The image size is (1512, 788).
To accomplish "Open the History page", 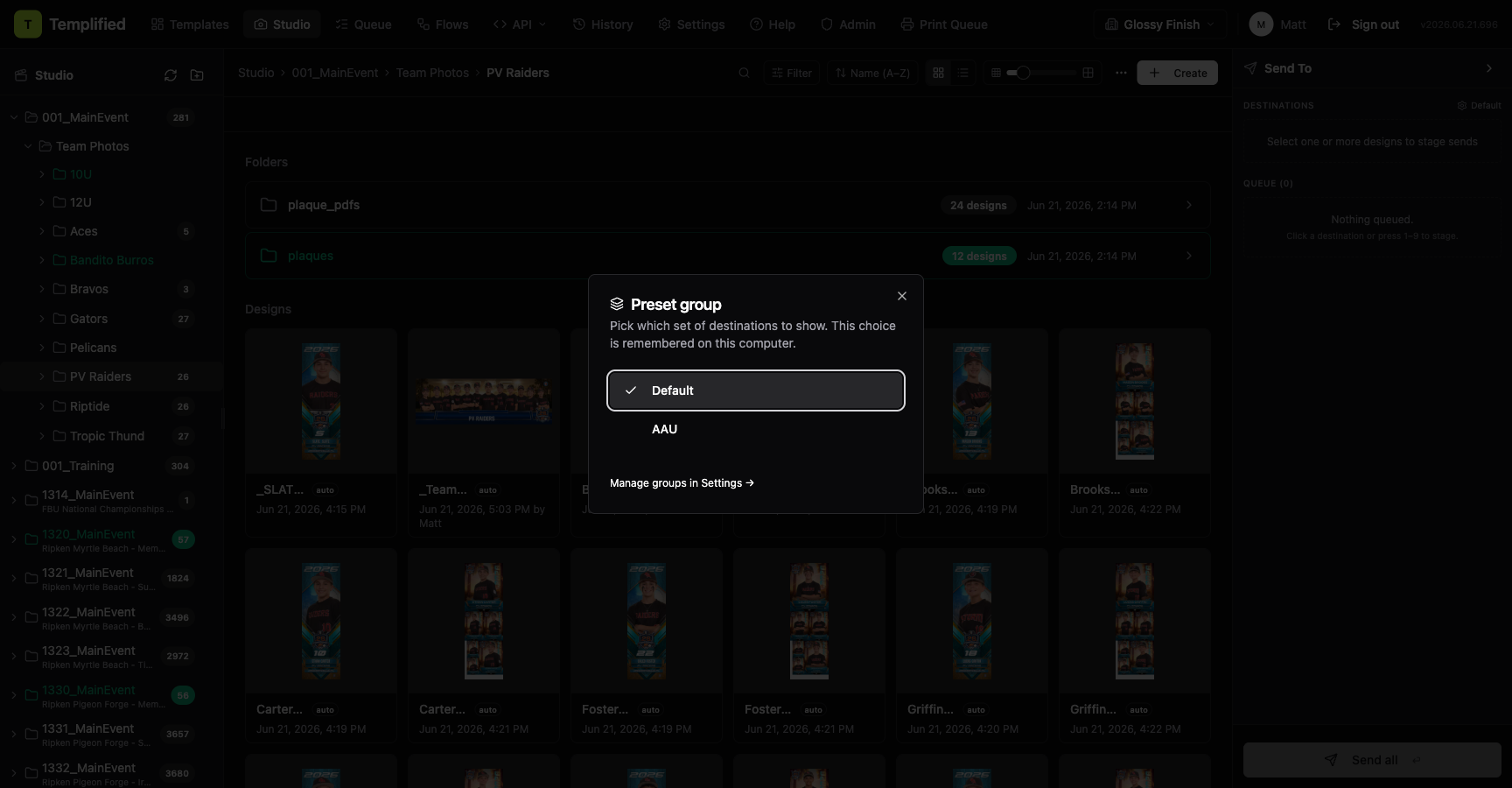I will coord(603,25).
